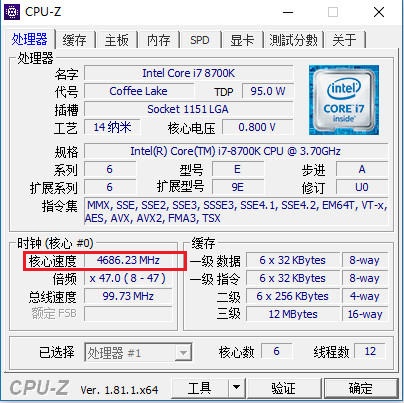Go to the 关于 tab

click(344, 40)
